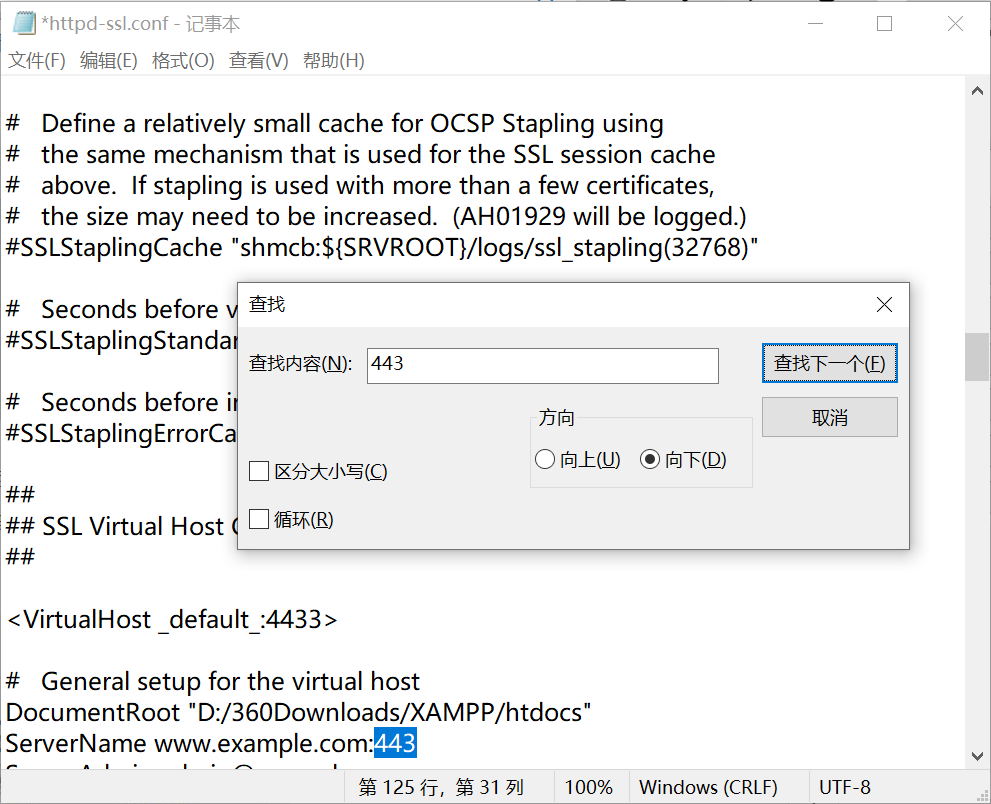Click the UTF-8 encoding indicator
The width and height of the screenshot is (991, 804).
[x=845, y=787]
